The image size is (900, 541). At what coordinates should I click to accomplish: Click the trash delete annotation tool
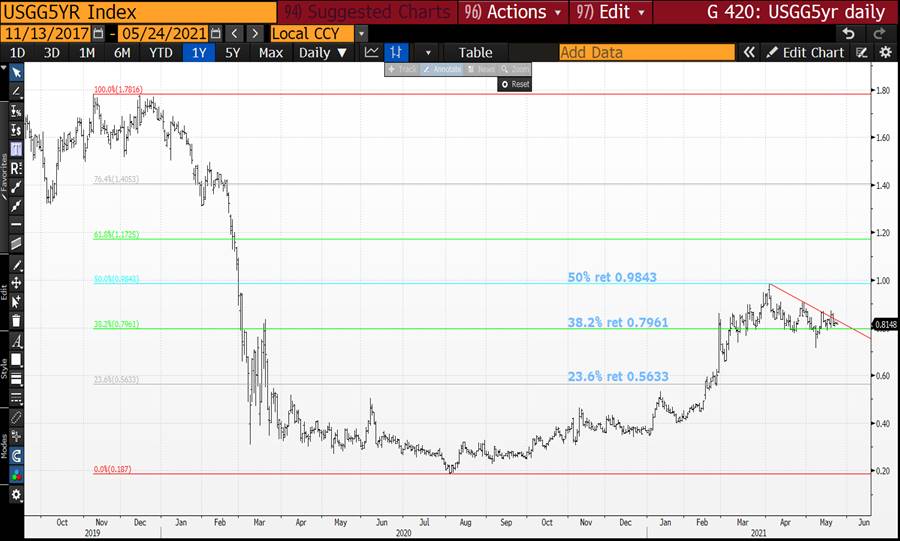(x=16, y=321)
